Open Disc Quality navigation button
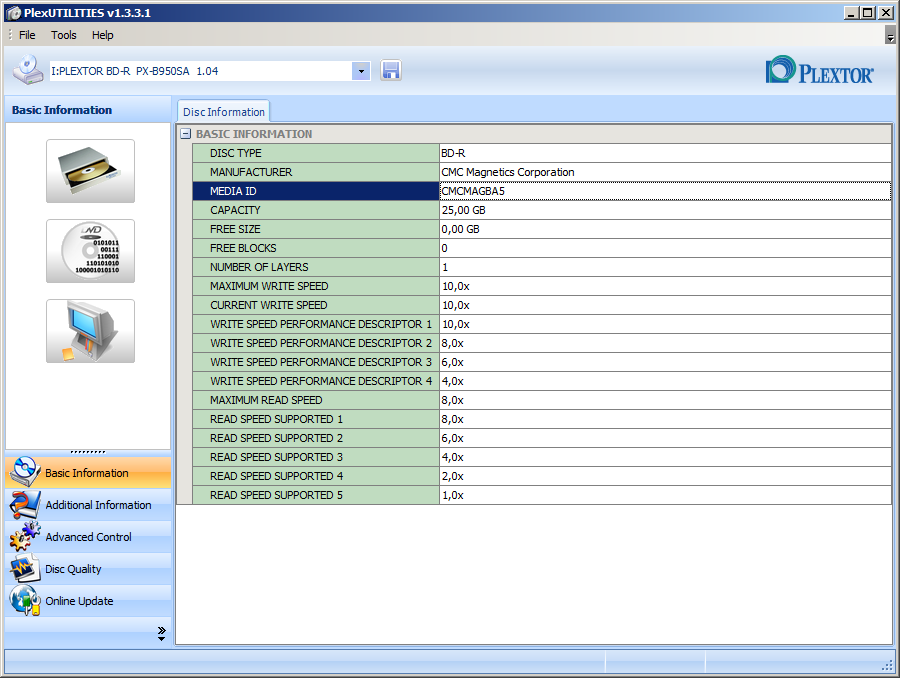The image size is (900, 678). click(x=88, y=569)
